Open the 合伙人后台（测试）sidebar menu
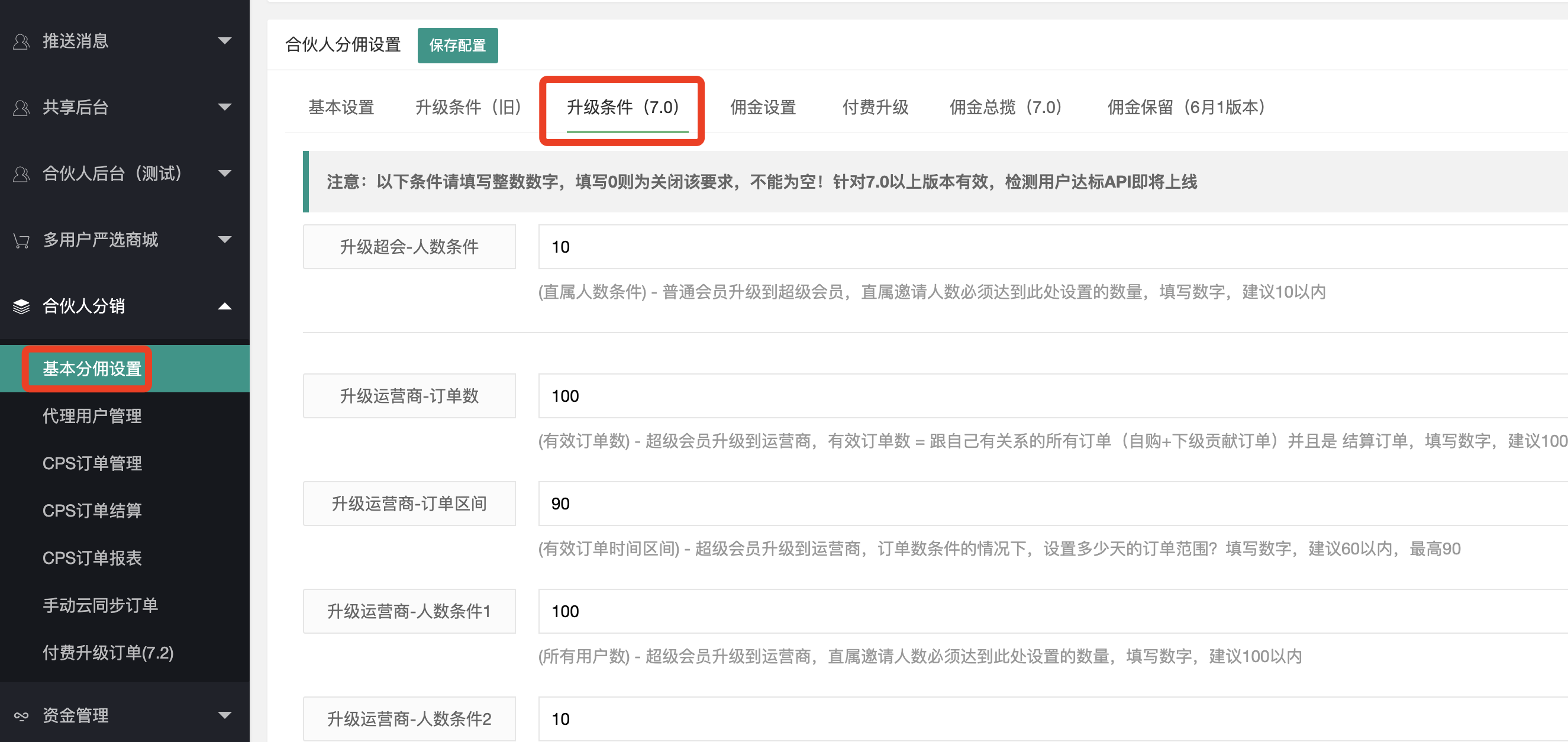 [125, 173]
